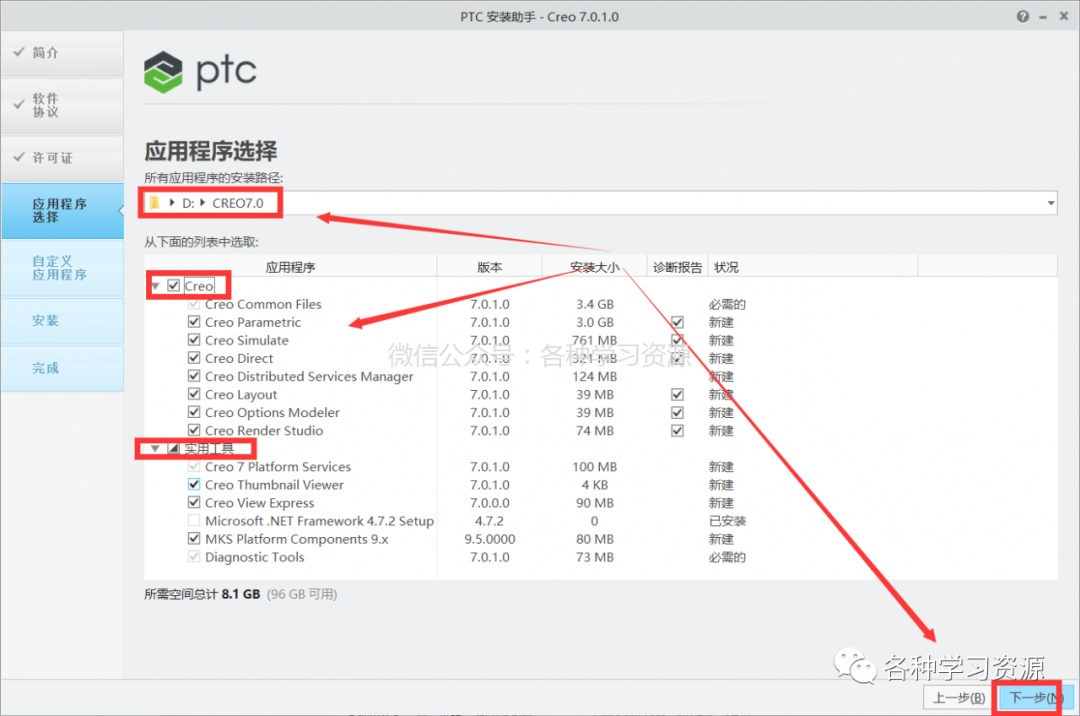Select the Creo 7 Platform Services row

tap(601, 467)
